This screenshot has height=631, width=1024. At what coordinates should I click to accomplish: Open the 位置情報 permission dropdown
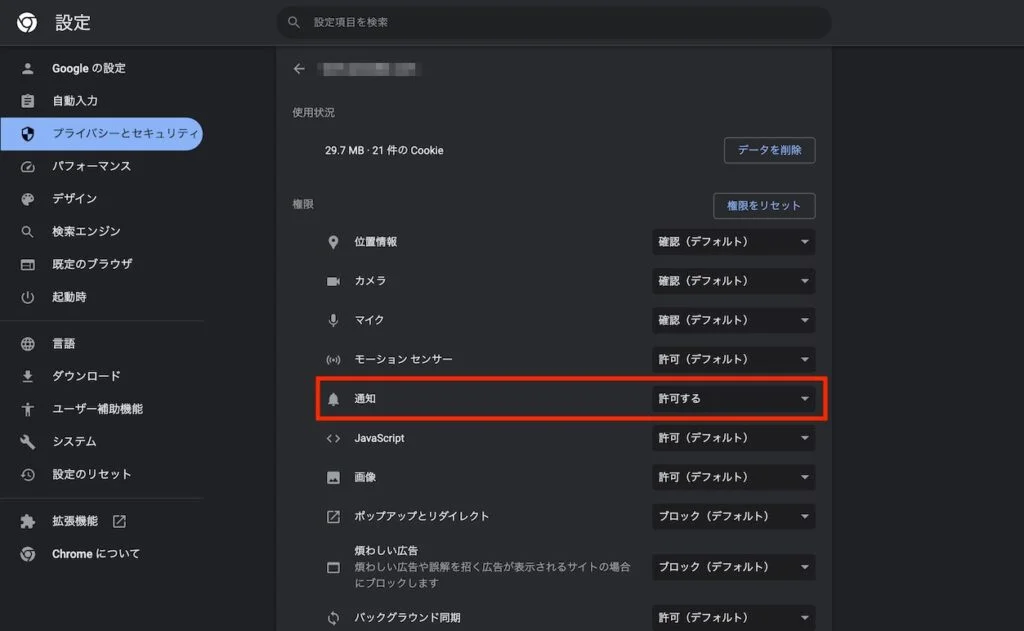point(733,242)
